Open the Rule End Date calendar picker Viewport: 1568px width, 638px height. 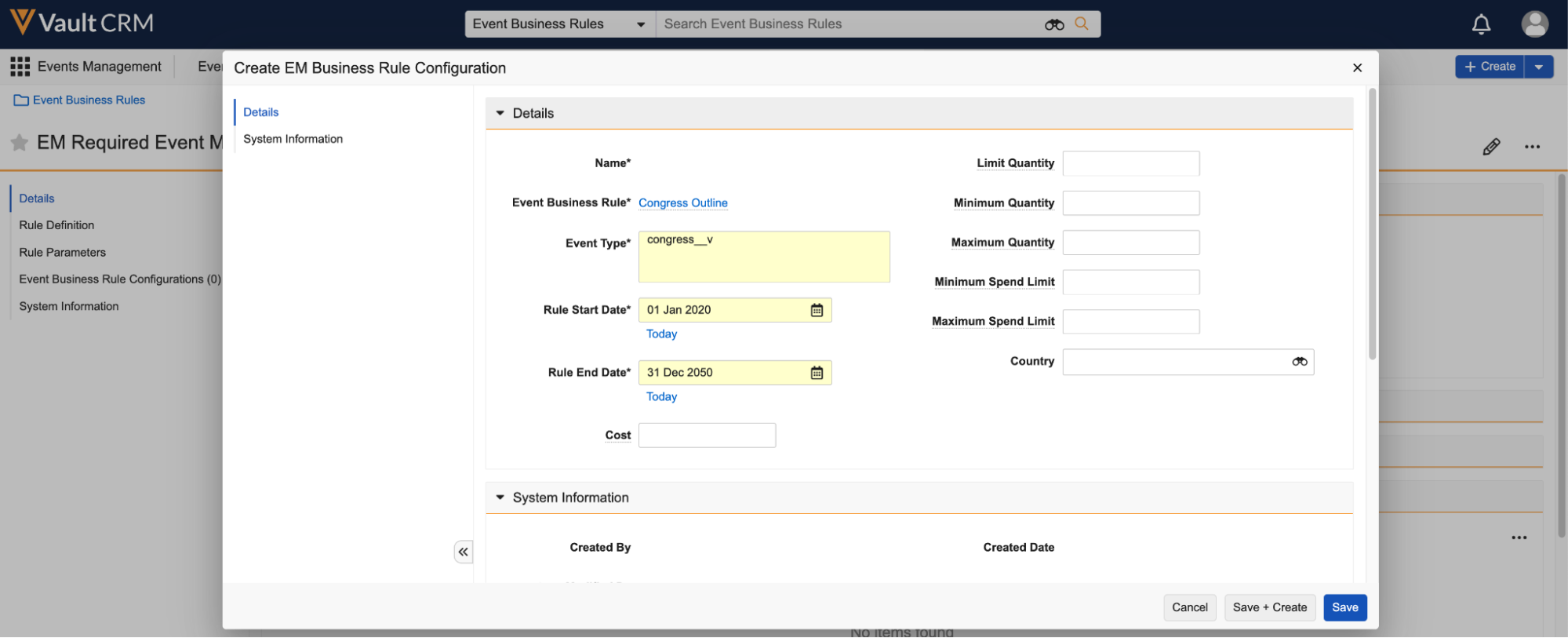[817, 373]
